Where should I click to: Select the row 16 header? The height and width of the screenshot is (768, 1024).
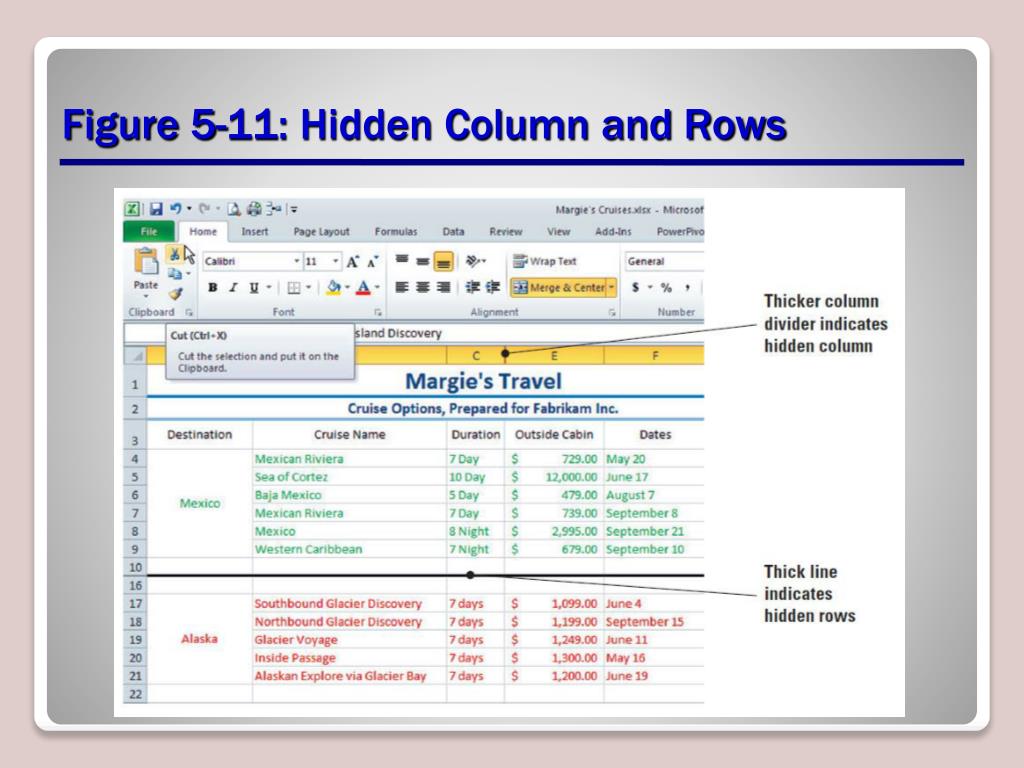pos(135,586)
